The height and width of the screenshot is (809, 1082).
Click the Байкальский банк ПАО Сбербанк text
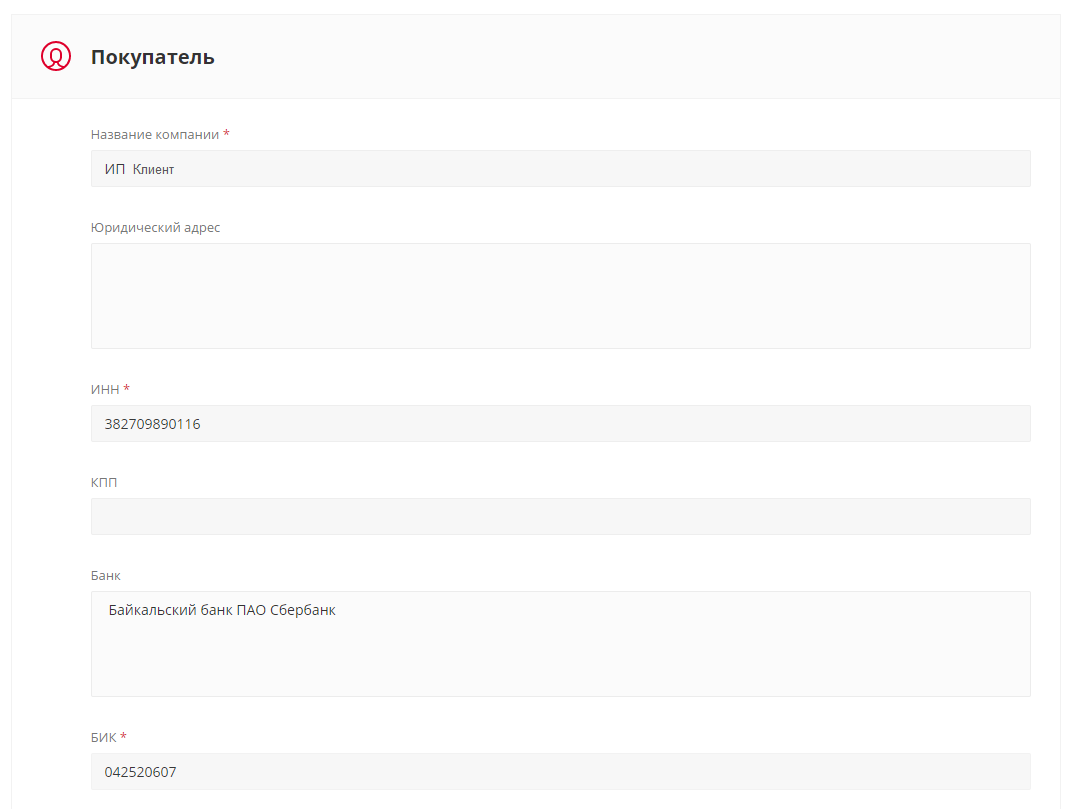(222, 610)
